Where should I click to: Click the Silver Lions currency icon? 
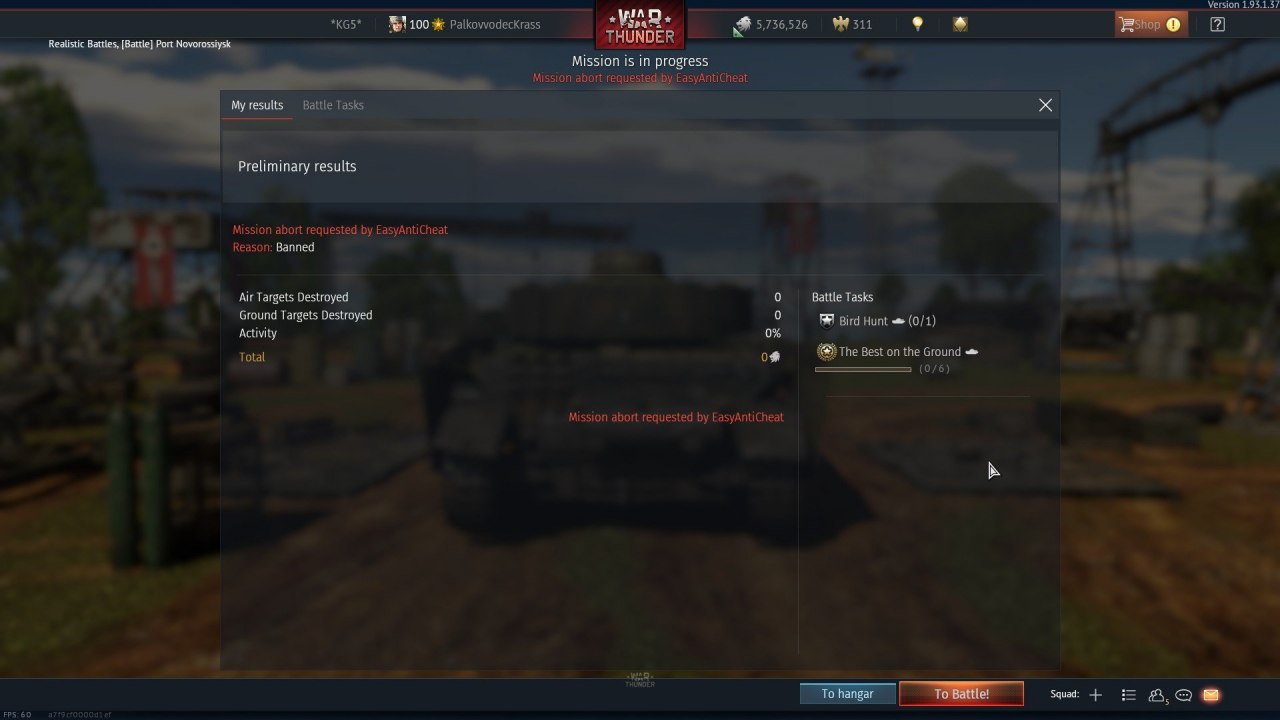coord(742,25)
